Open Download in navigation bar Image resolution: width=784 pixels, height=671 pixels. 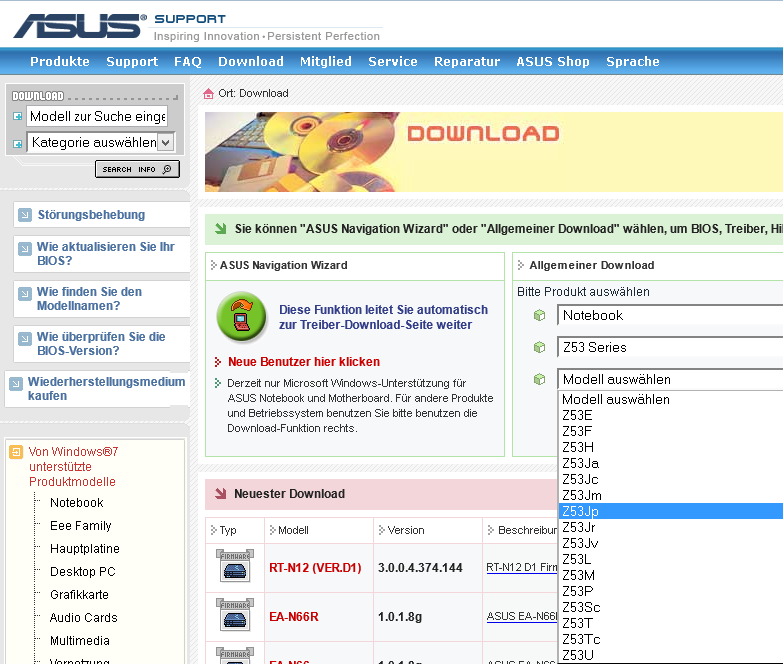(250, 62)
